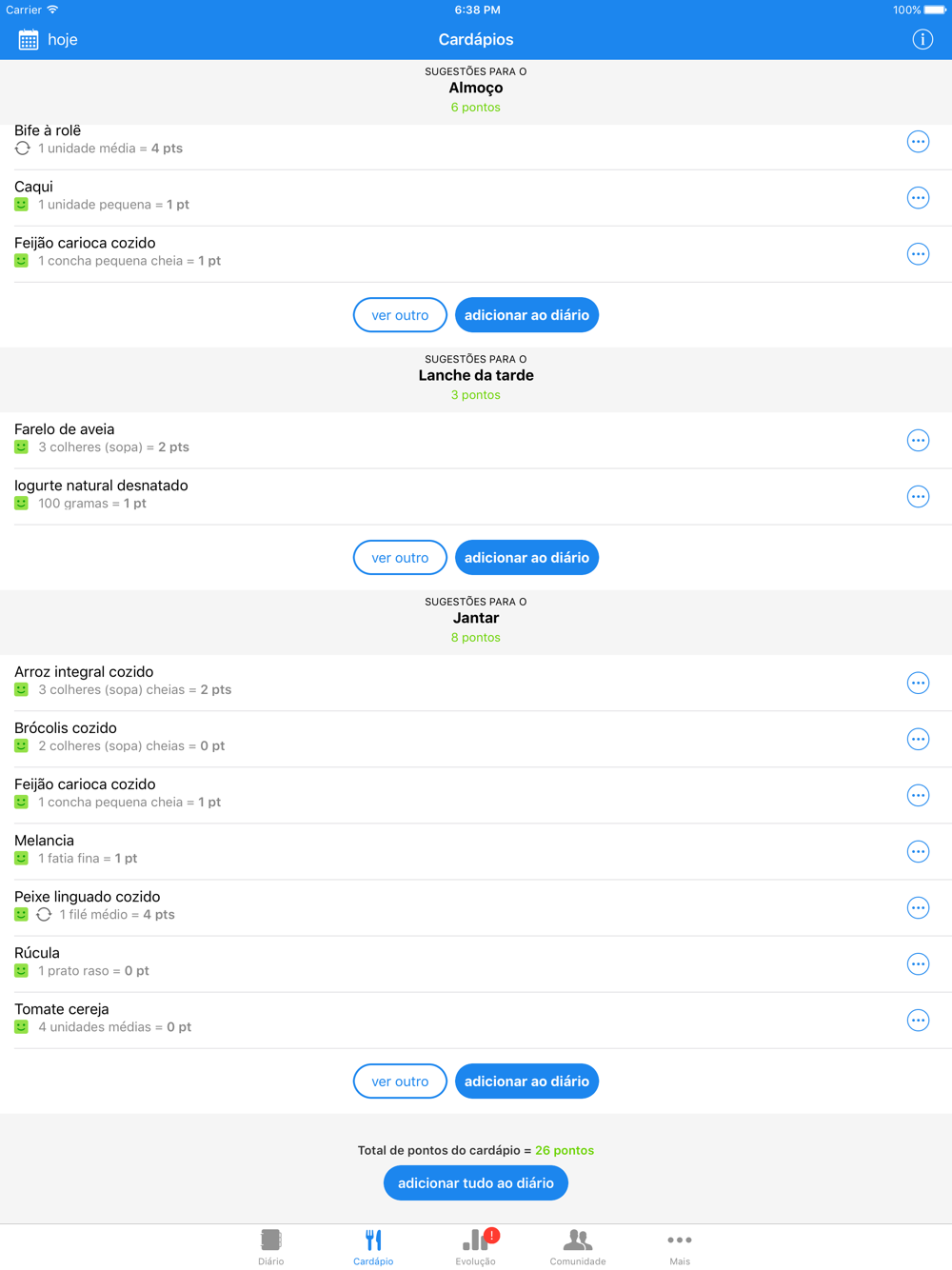Open the calendar date picker icon
This screenshot has height=1270, width=952.
click(29, 40)
